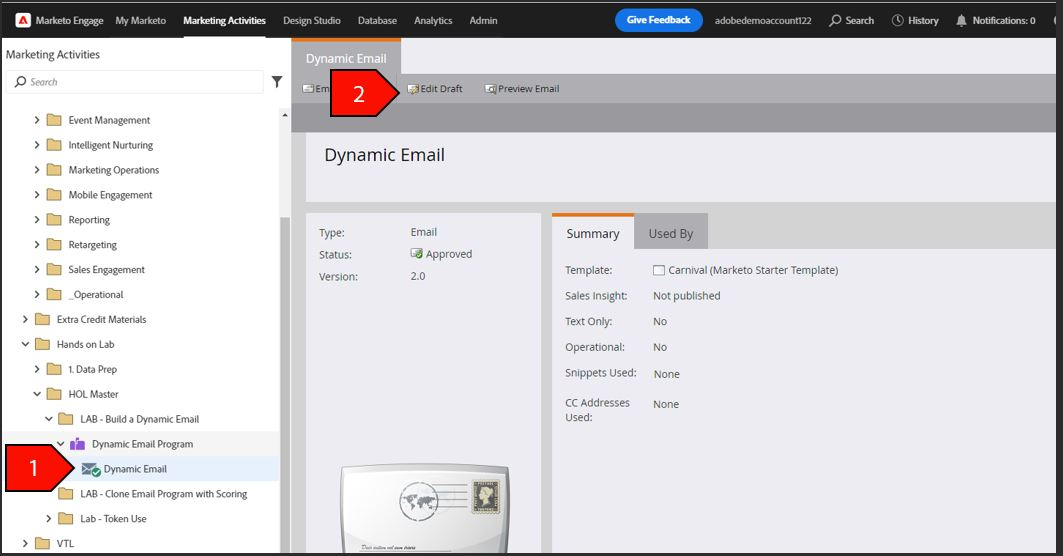Open Admin menu
The image size is (1063, 556).
(483, 20)
